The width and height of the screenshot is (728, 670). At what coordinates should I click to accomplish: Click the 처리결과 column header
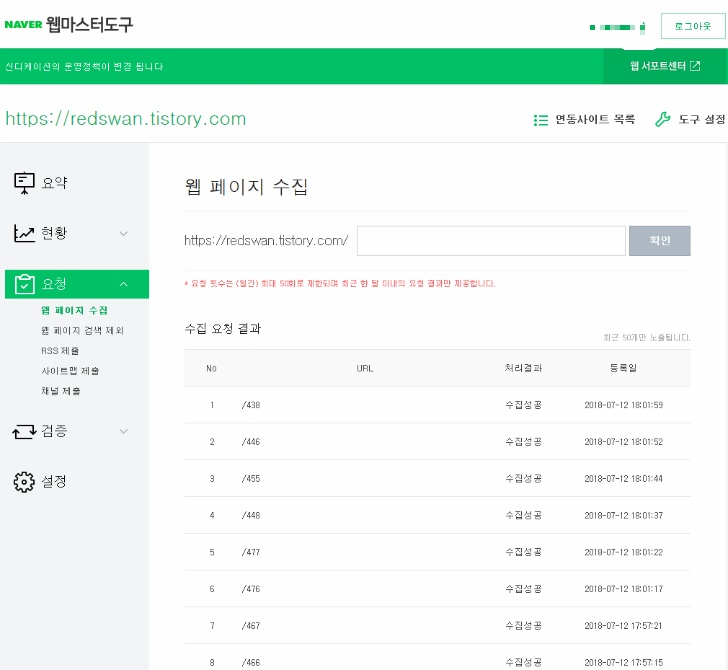click(x=523, y=368)
